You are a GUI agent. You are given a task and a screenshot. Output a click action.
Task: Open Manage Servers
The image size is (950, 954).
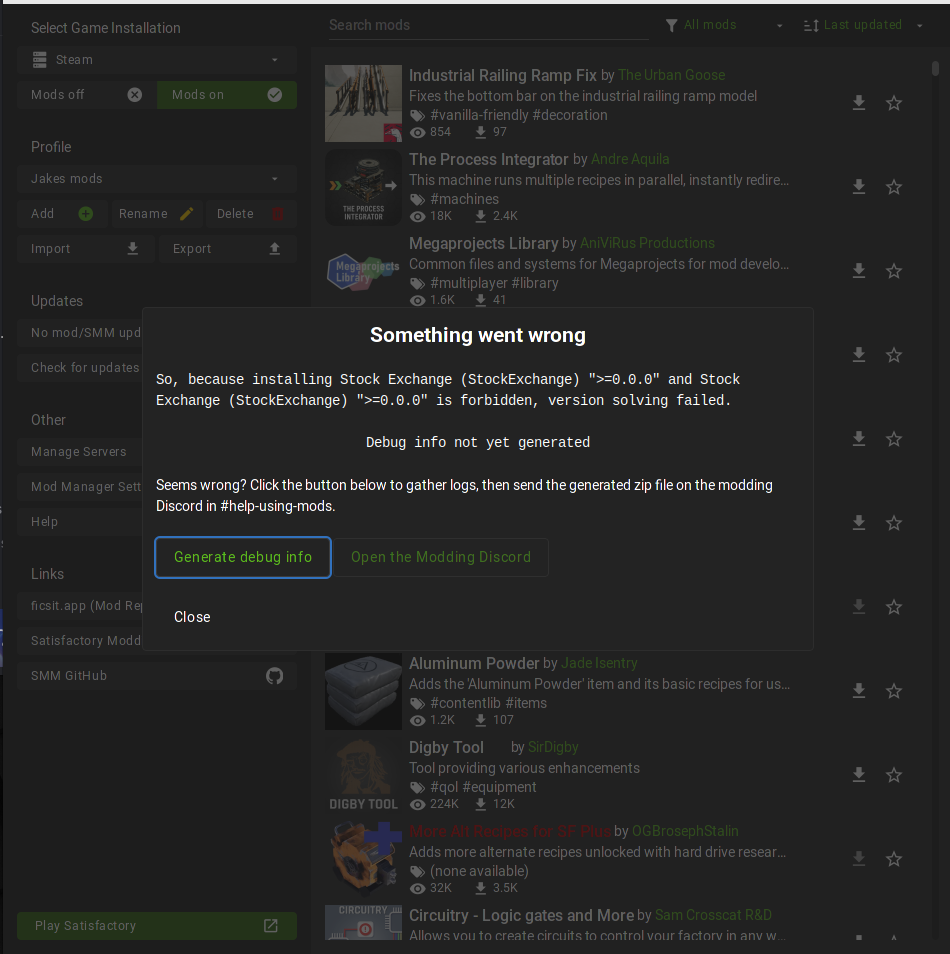click(80, 452)
